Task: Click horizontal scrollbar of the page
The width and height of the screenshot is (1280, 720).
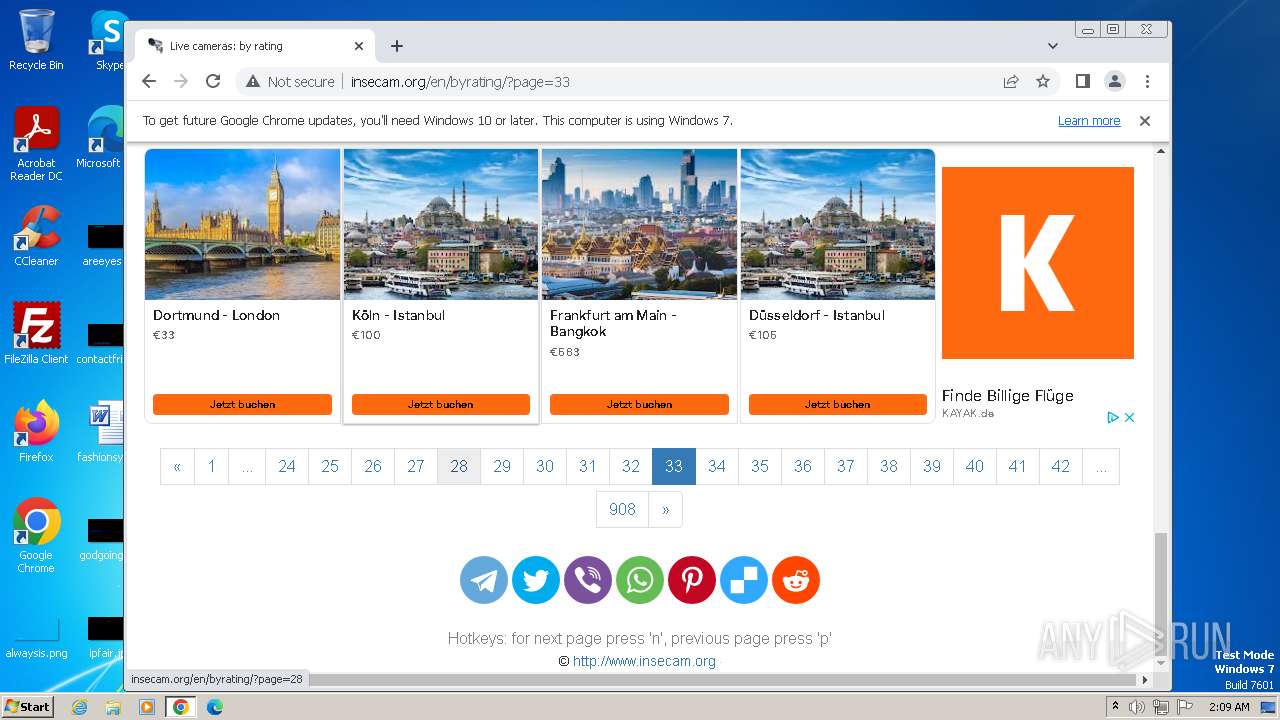Action: tap(640, 680)
